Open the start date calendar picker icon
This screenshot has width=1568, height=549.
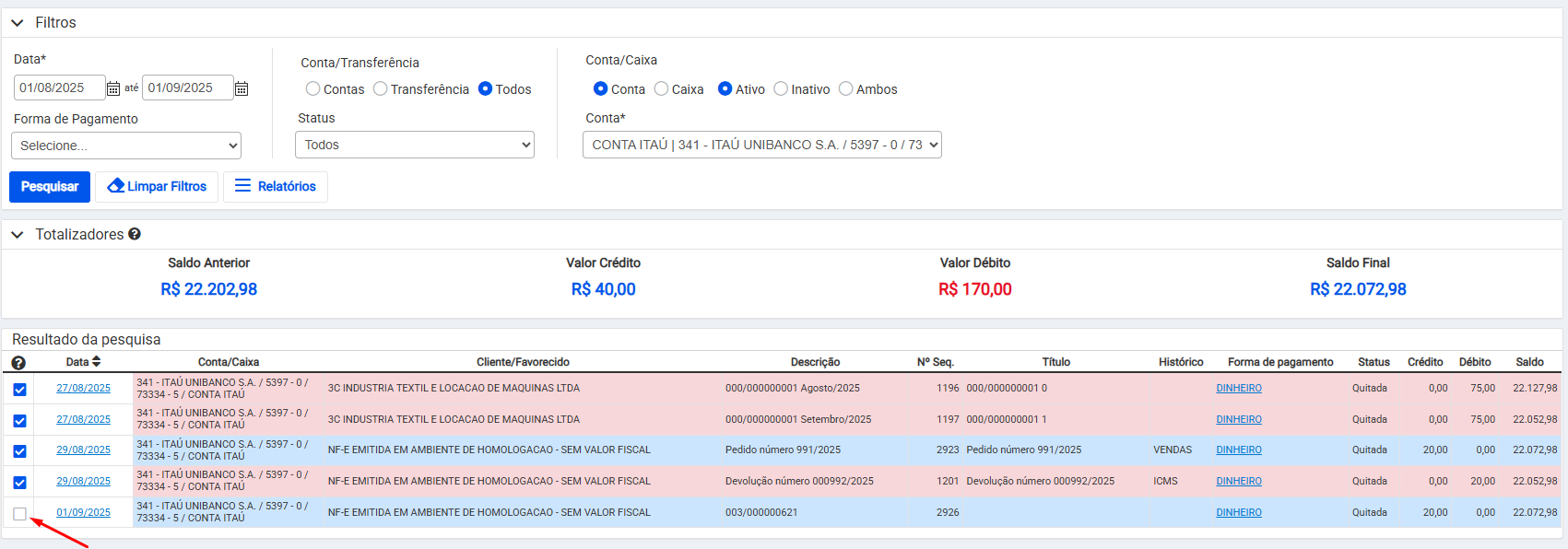113,88
